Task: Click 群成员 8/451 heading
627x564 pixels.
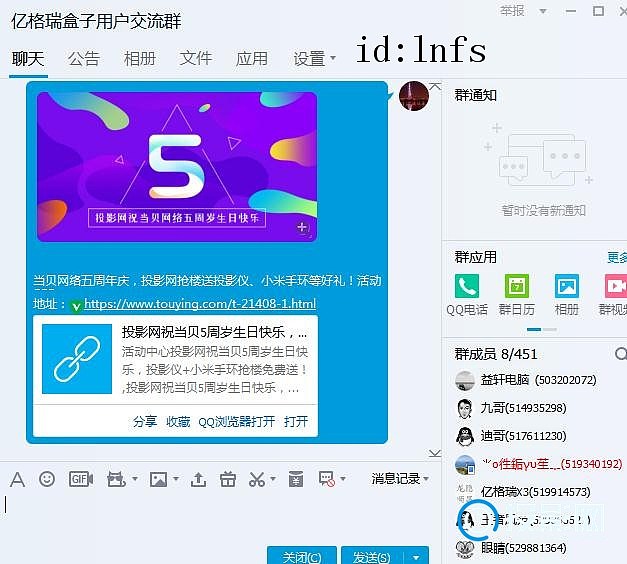Action: (496, 354)
